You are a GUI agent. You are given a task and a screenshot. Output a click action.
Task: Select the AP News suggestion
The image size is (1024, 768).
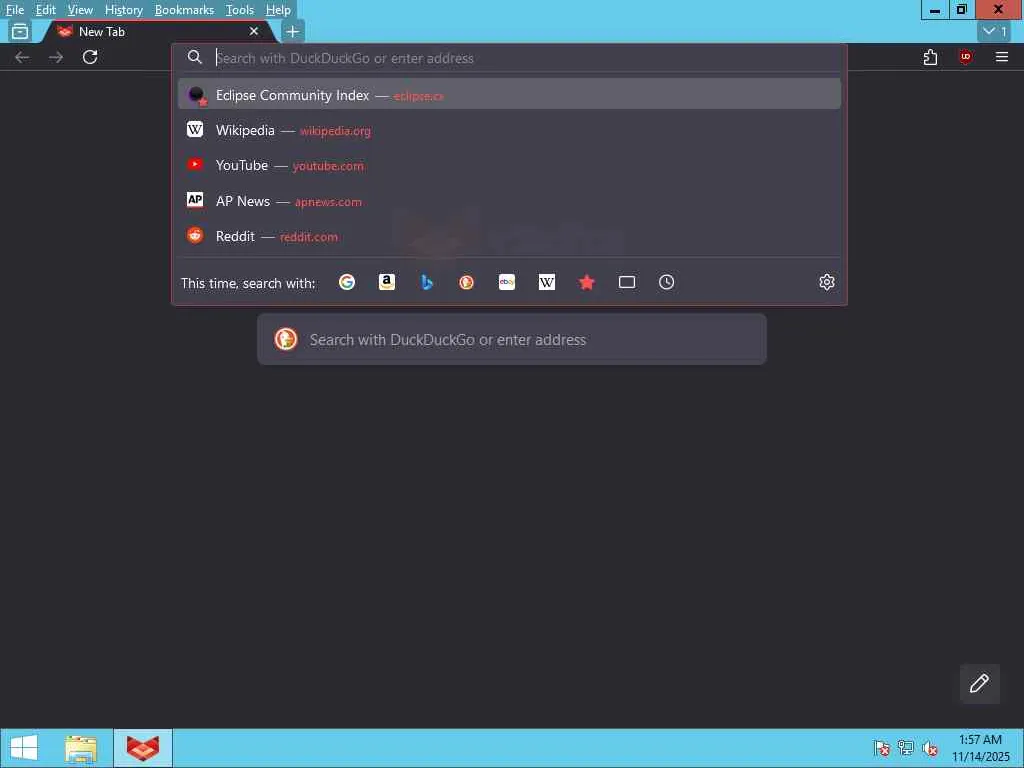click(x=509, y=200)
